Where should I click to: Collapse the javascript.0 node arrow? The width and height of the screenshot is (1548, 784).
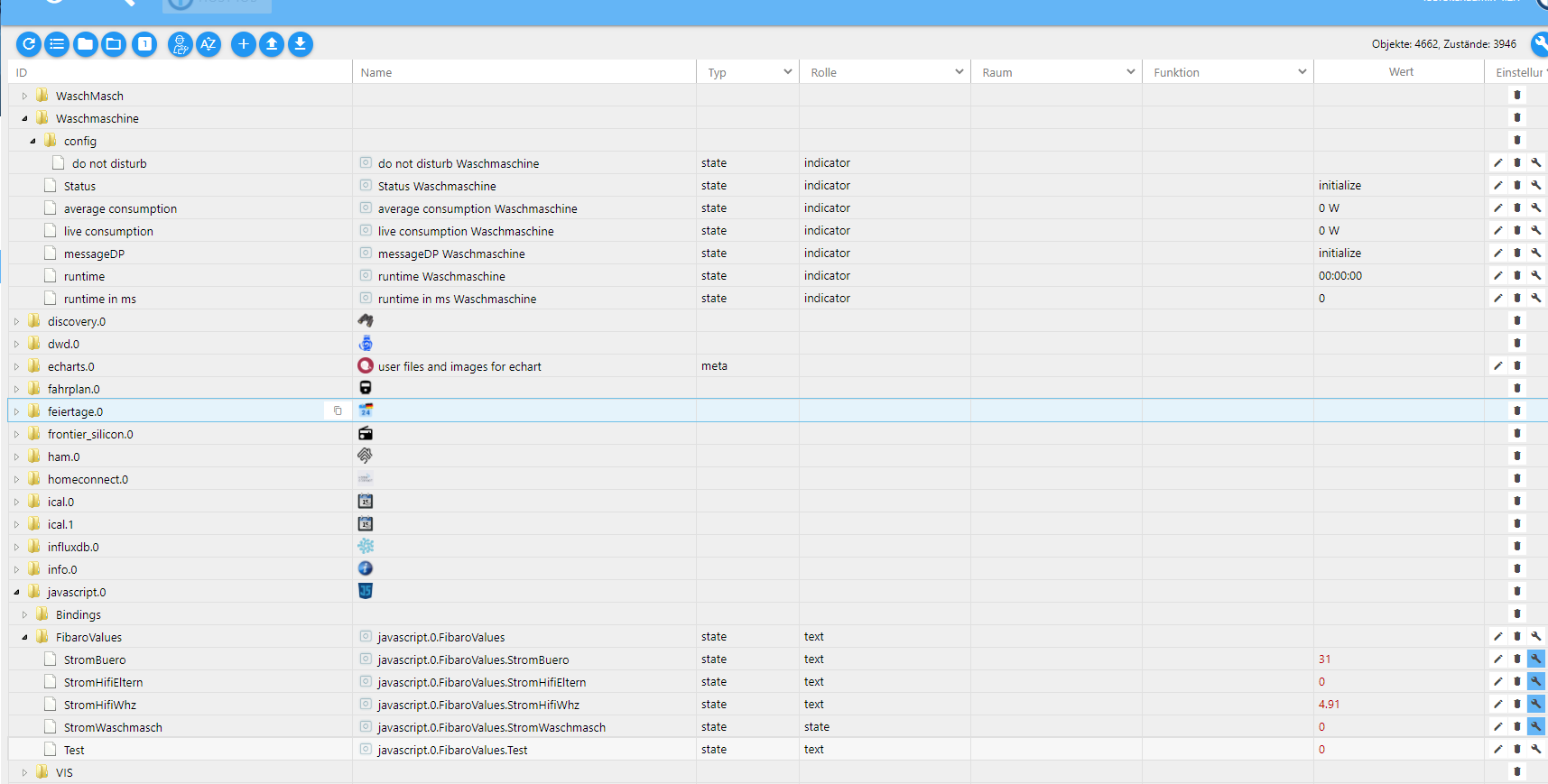point(16,592)
